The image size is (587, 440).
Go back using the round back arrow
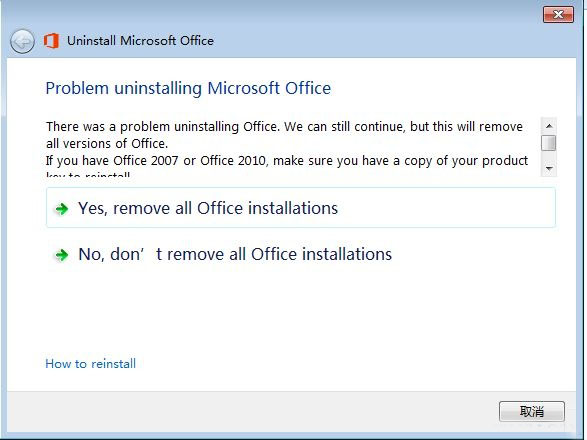tap(22, 41)
